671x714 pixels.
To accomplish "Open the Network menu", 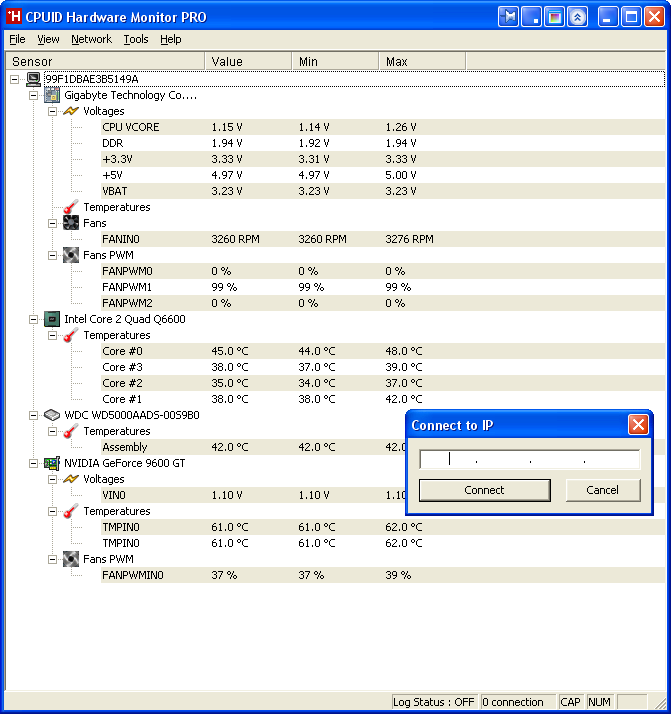I will coord(92,39).
